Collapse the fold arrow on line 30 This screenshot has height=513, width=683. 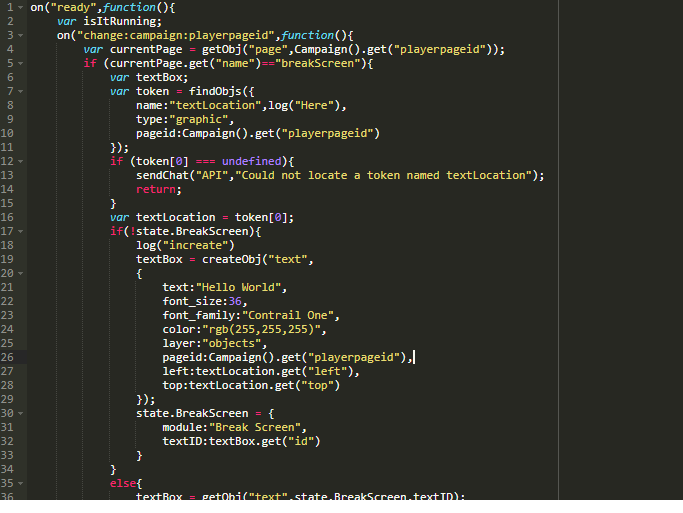(20, 413)
